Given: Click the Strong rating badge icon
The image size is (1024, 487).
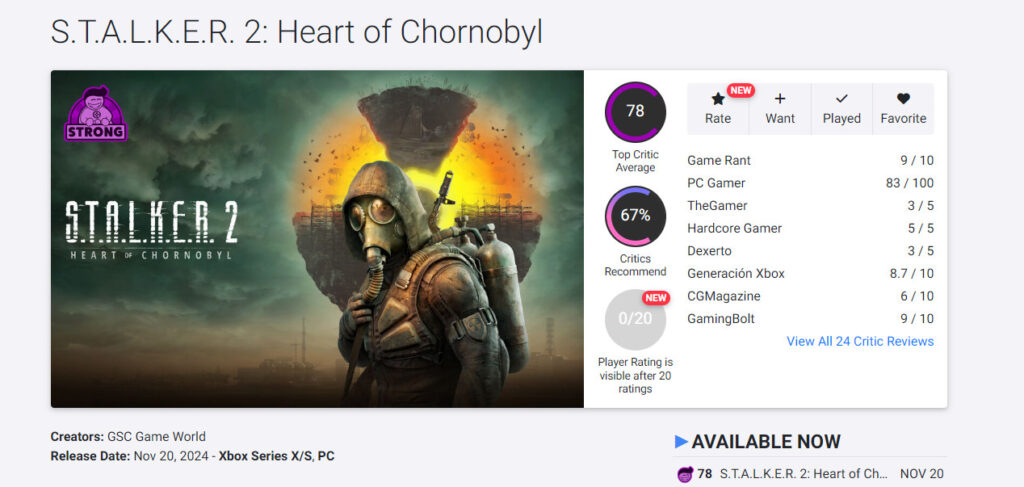Looking at the screenshot, I should [x=95, y=114].
